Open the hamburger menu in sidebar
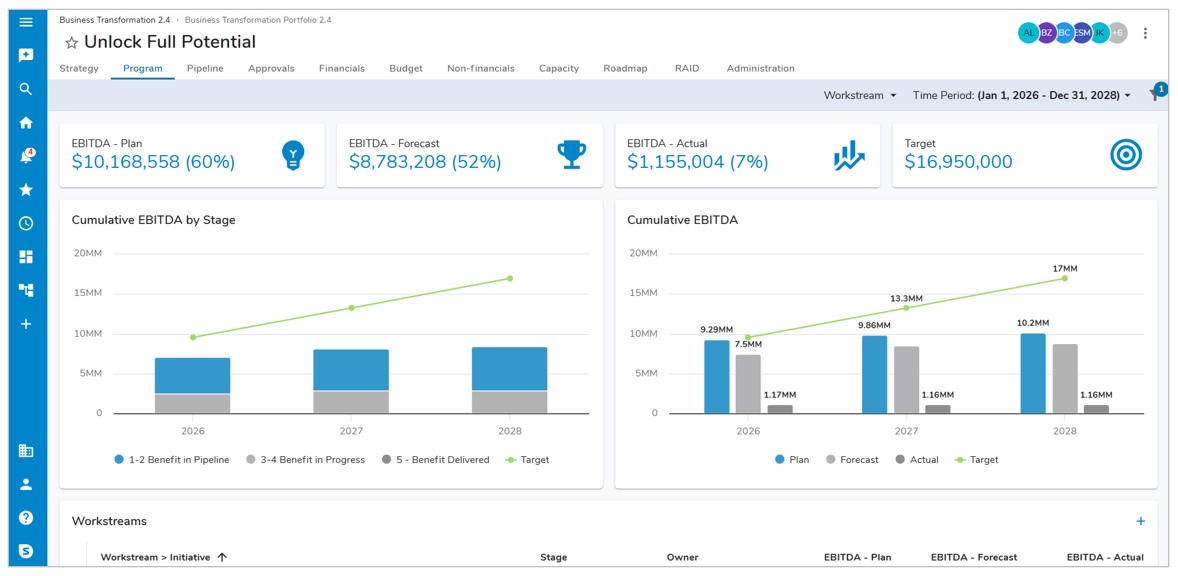Image resolution: width=1178 pixels, height=576 pixels. 26,22
